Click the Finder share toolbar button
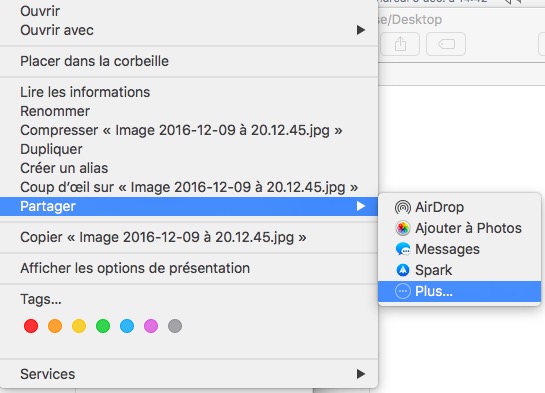 400,44
